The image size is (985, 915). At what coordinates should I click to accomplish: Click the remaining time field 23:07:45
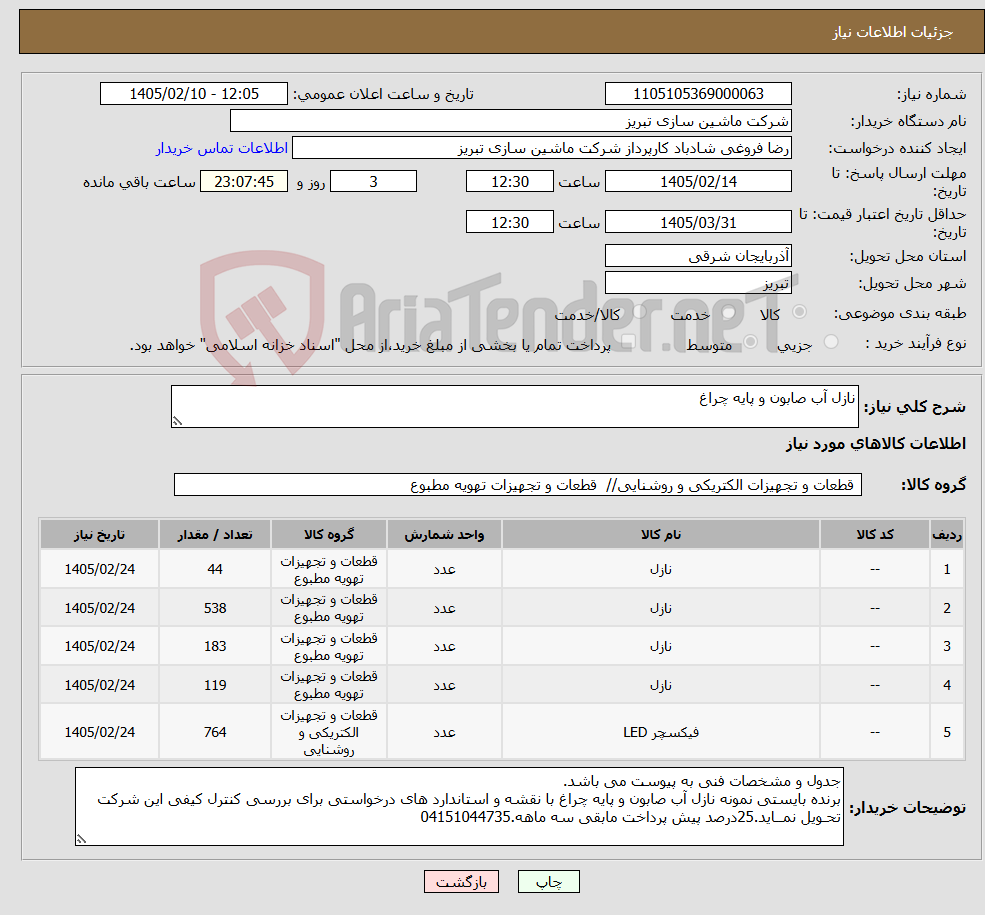[244, 182]
